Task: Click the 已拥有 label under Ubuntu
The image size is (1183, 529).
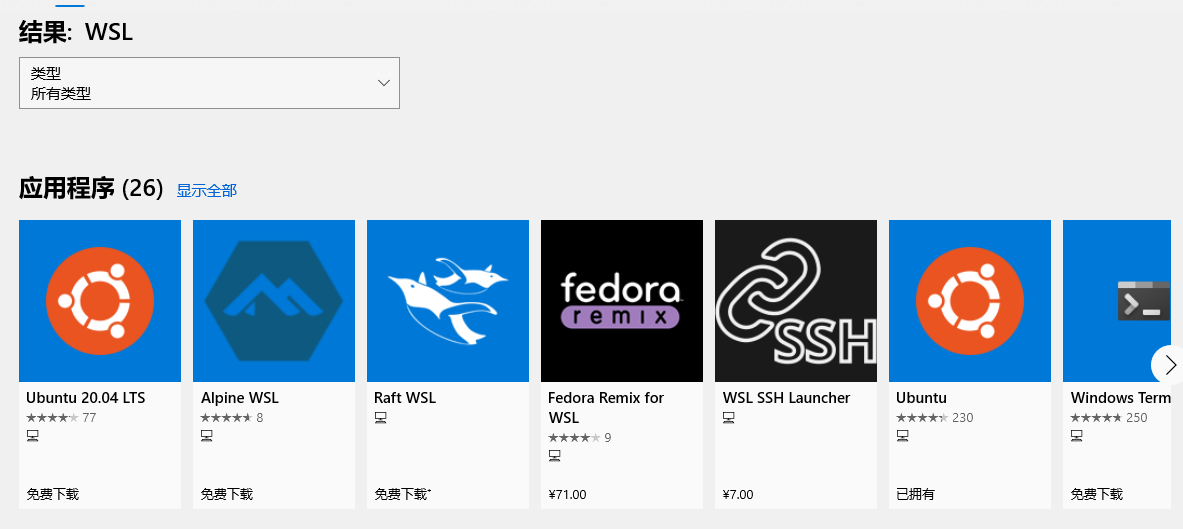Action: pos(915,494)
